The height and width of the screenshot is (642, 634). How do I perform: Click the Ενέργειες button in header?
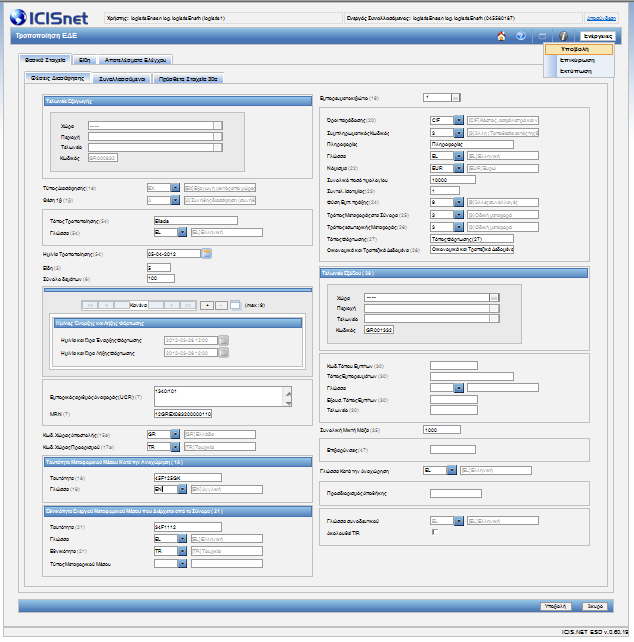point(598,36)
